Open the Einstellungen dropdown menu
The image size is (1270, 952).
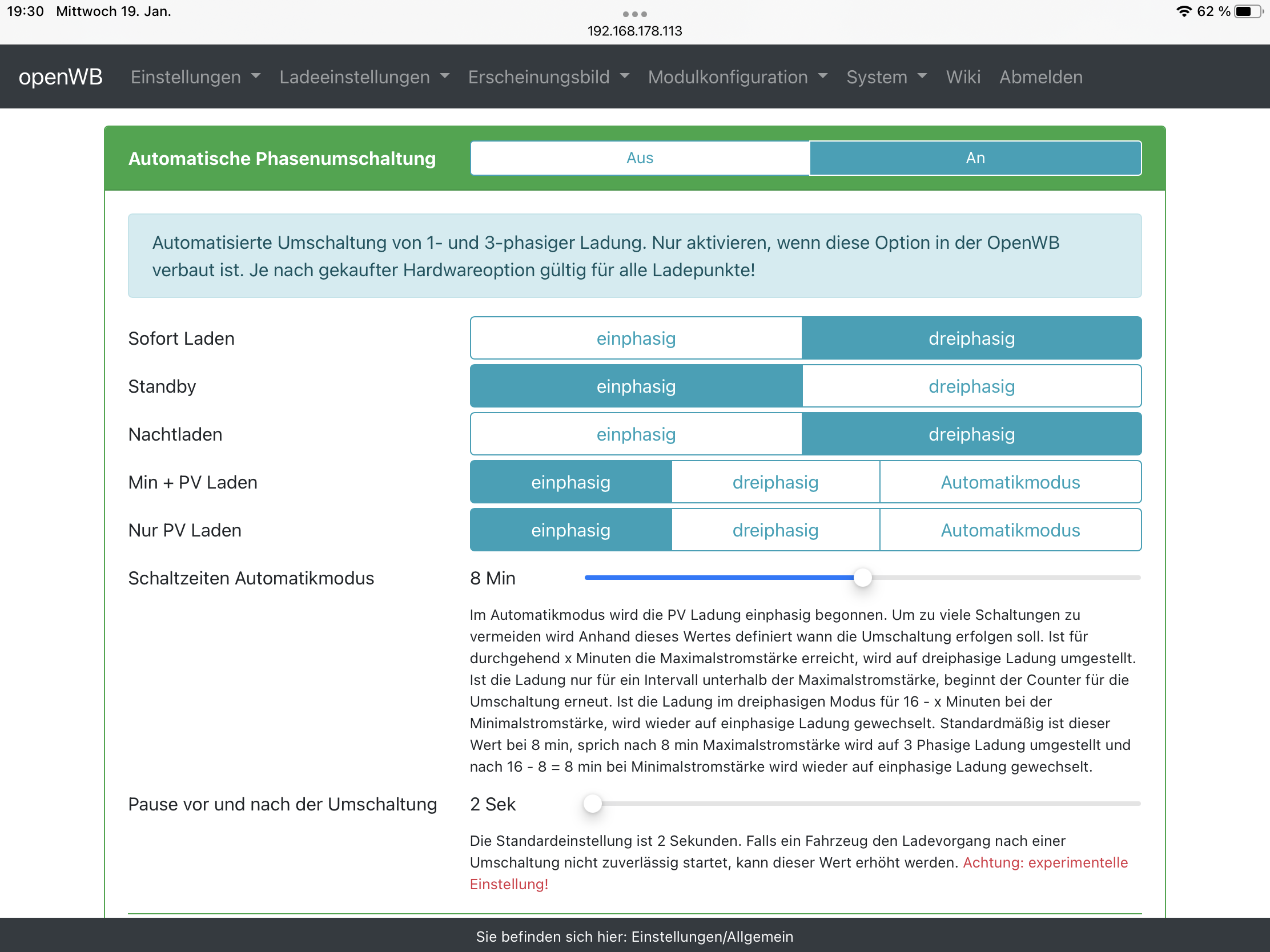coord(195,77)
